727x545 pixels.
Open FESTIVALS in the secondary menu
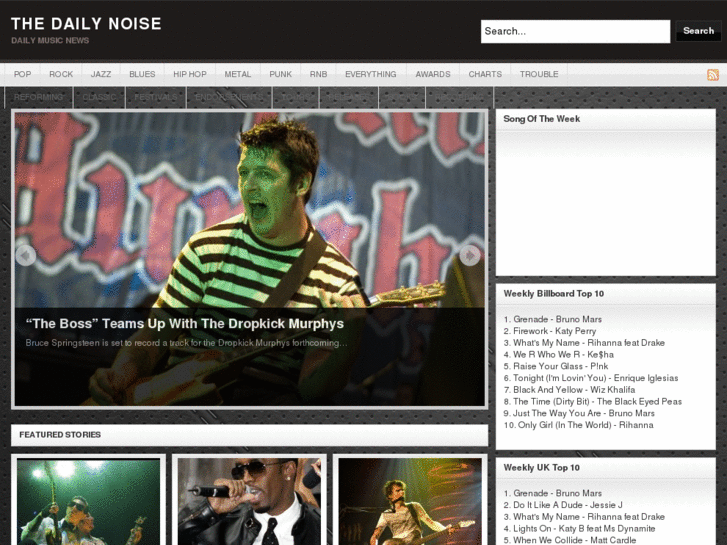(155, 97)
